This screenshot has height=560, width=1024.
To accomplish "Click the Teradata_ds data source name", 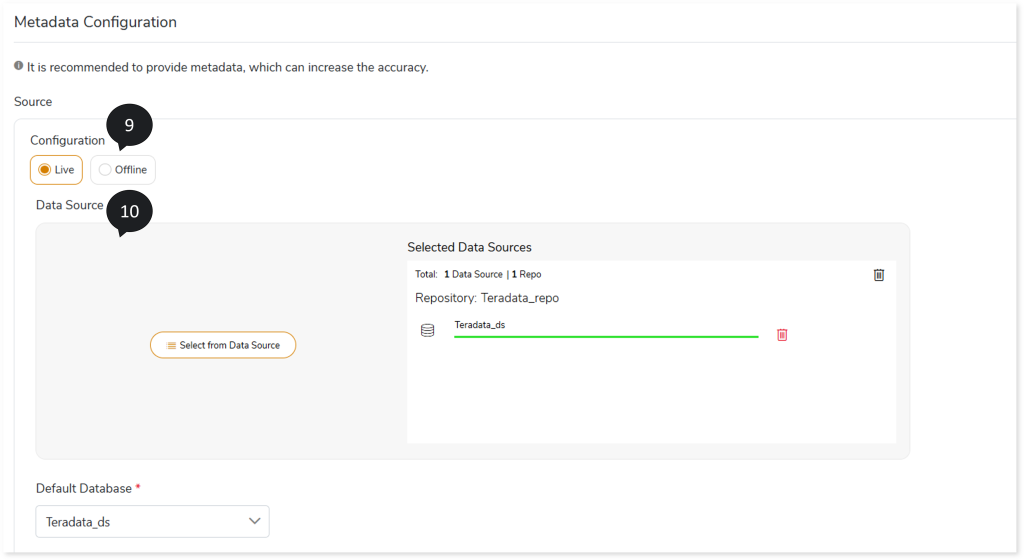I will (x=479, y=324).
